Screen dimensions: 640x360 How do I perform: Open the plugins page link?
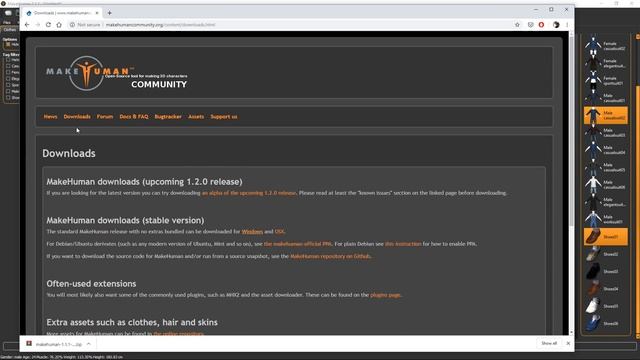pyautogui.click(x=385, y=295)
